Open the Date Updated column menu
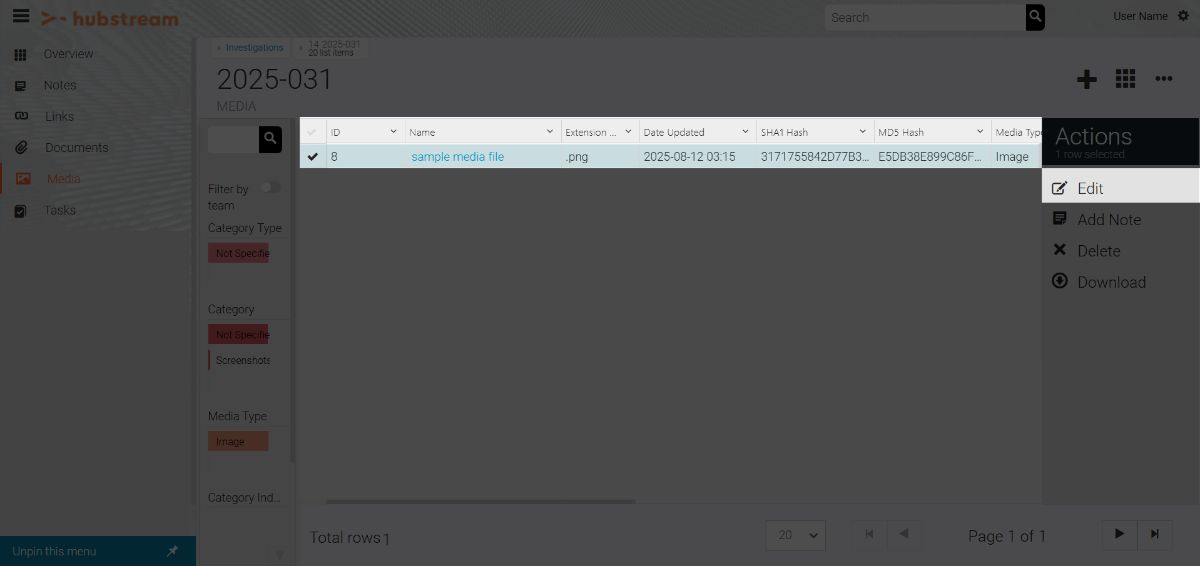The width and height of the screenshot is (1200, 566). click(x=745, y=132)
